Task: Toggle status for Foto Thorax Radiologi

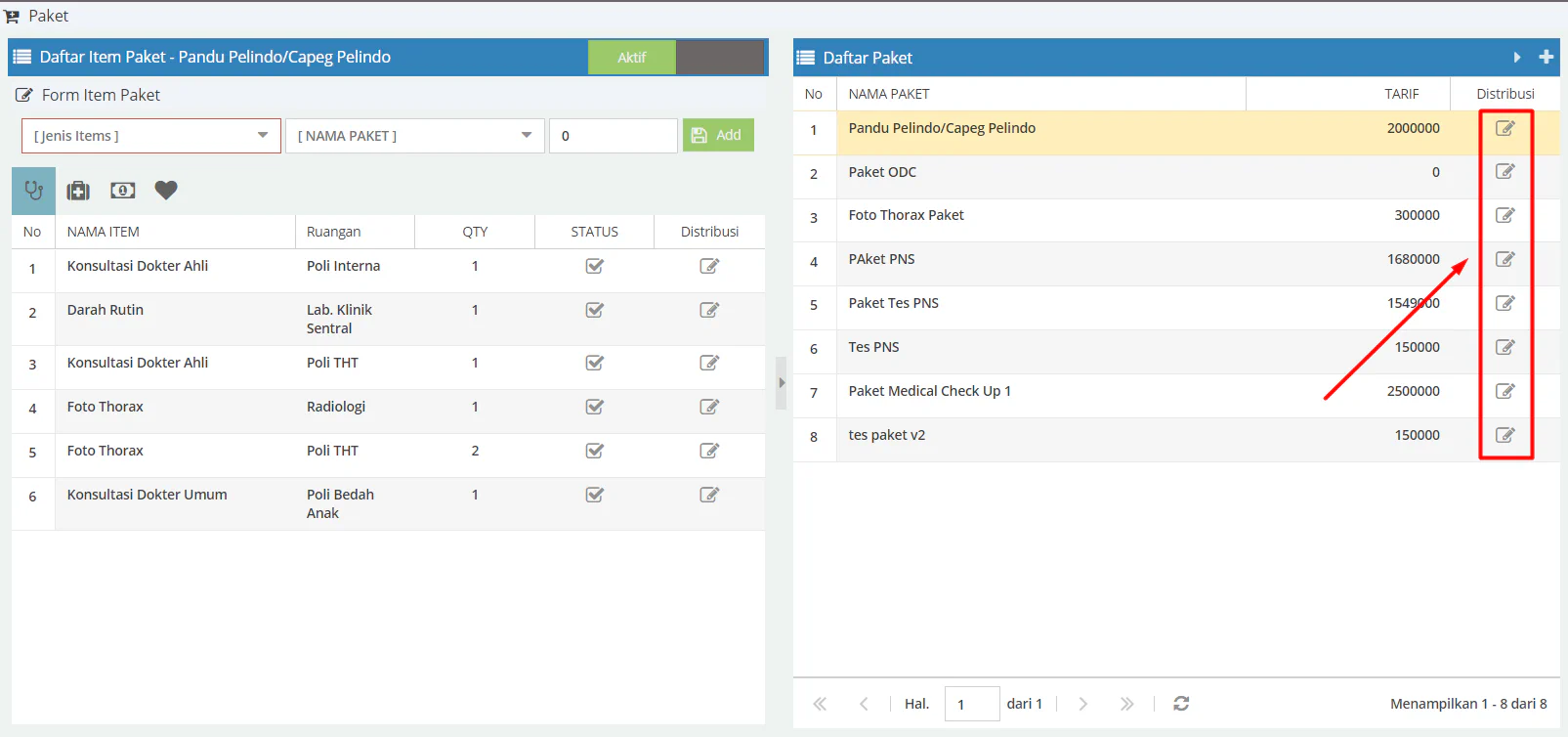Action: tap(594, 407)
